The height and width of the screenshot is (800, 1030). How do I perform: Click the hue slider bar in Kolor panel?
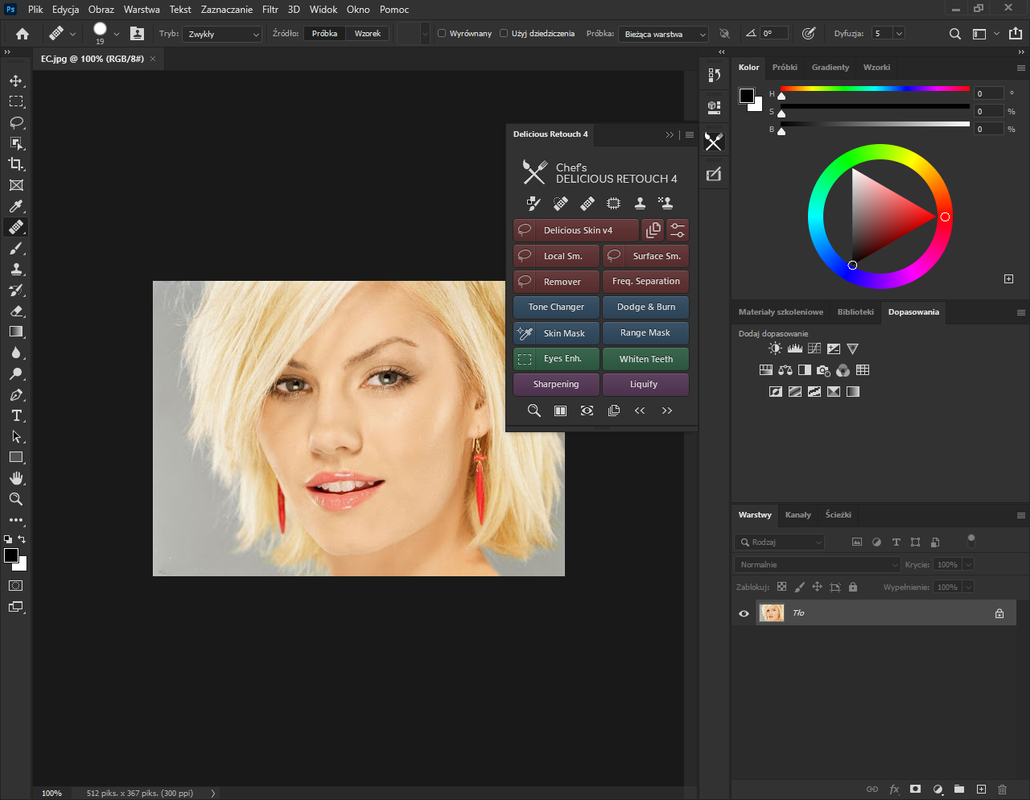pyautogui.click(x=875, y=88)
